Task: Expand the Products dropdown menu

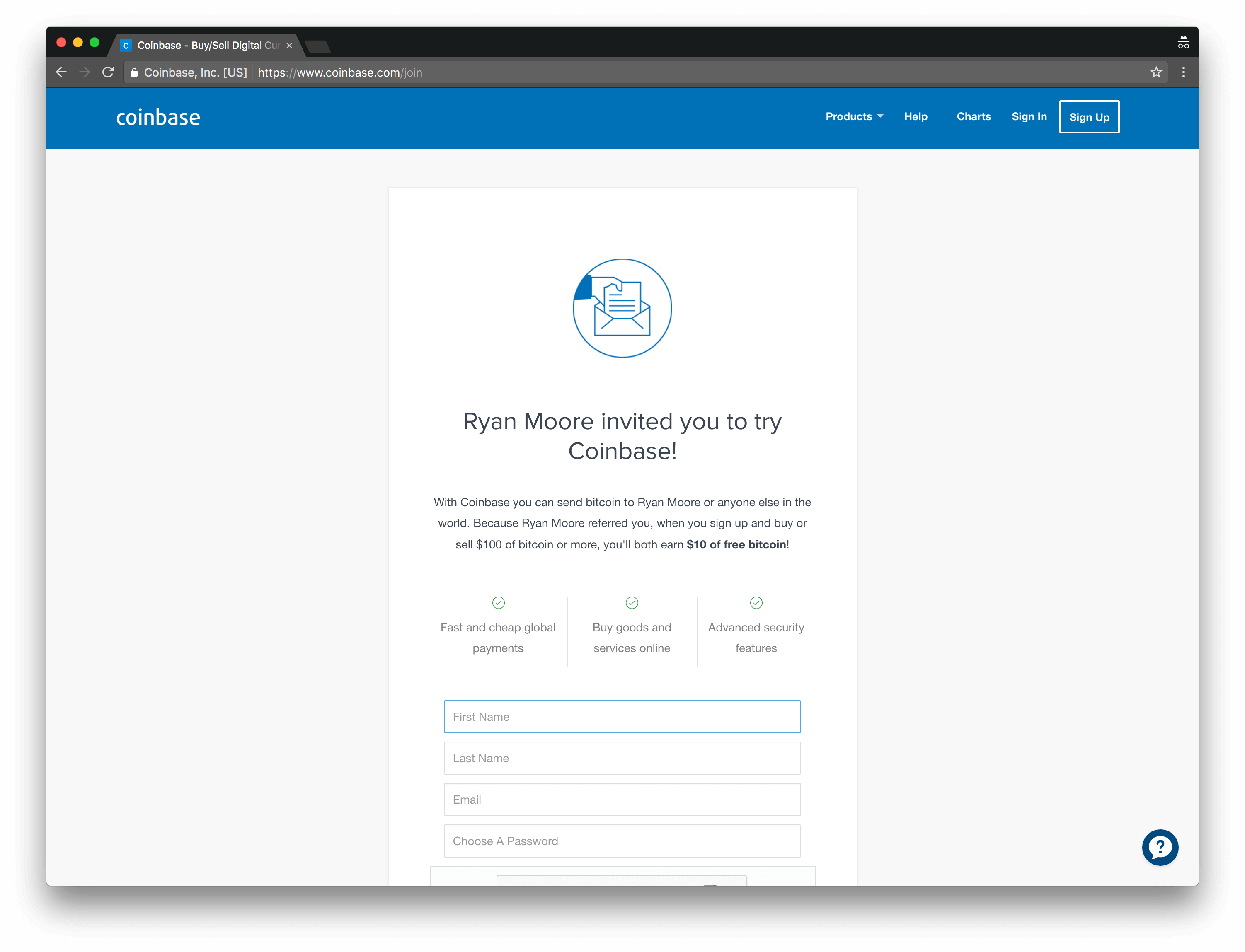Action: 854,117
